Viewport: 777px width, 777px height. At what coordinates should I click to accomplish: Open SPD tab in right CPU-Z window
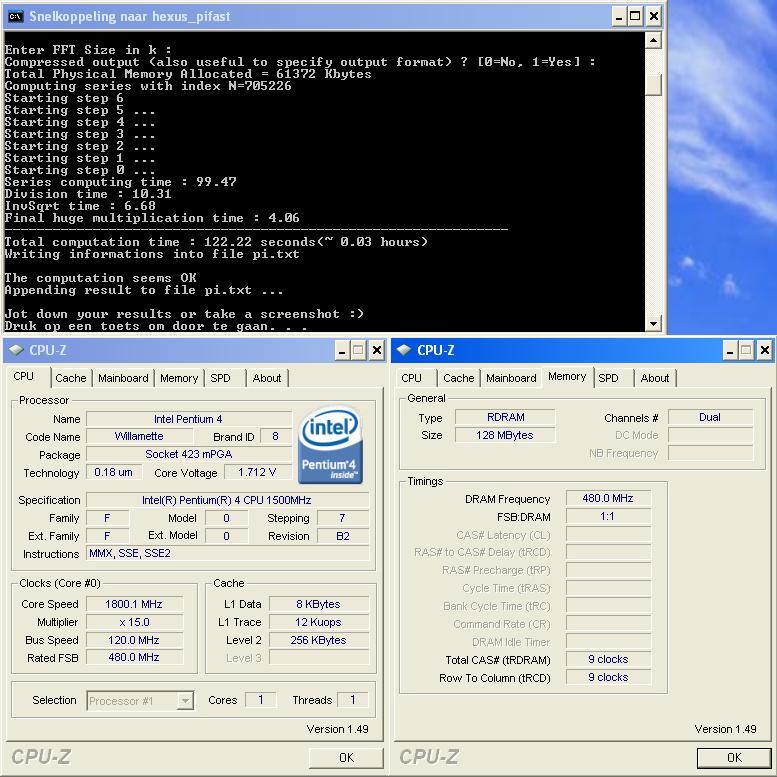click(609, 378)
